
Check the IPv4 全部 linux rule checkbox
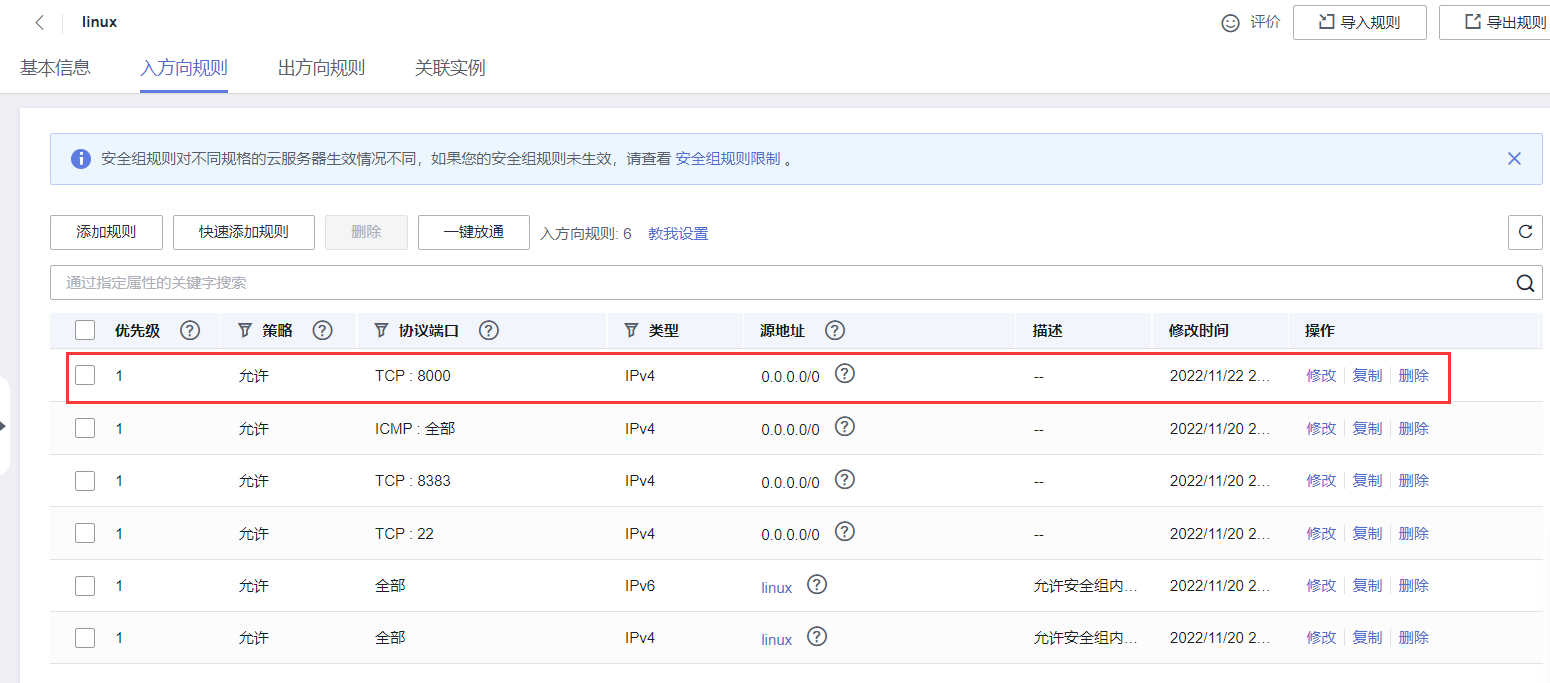point(85,637)
